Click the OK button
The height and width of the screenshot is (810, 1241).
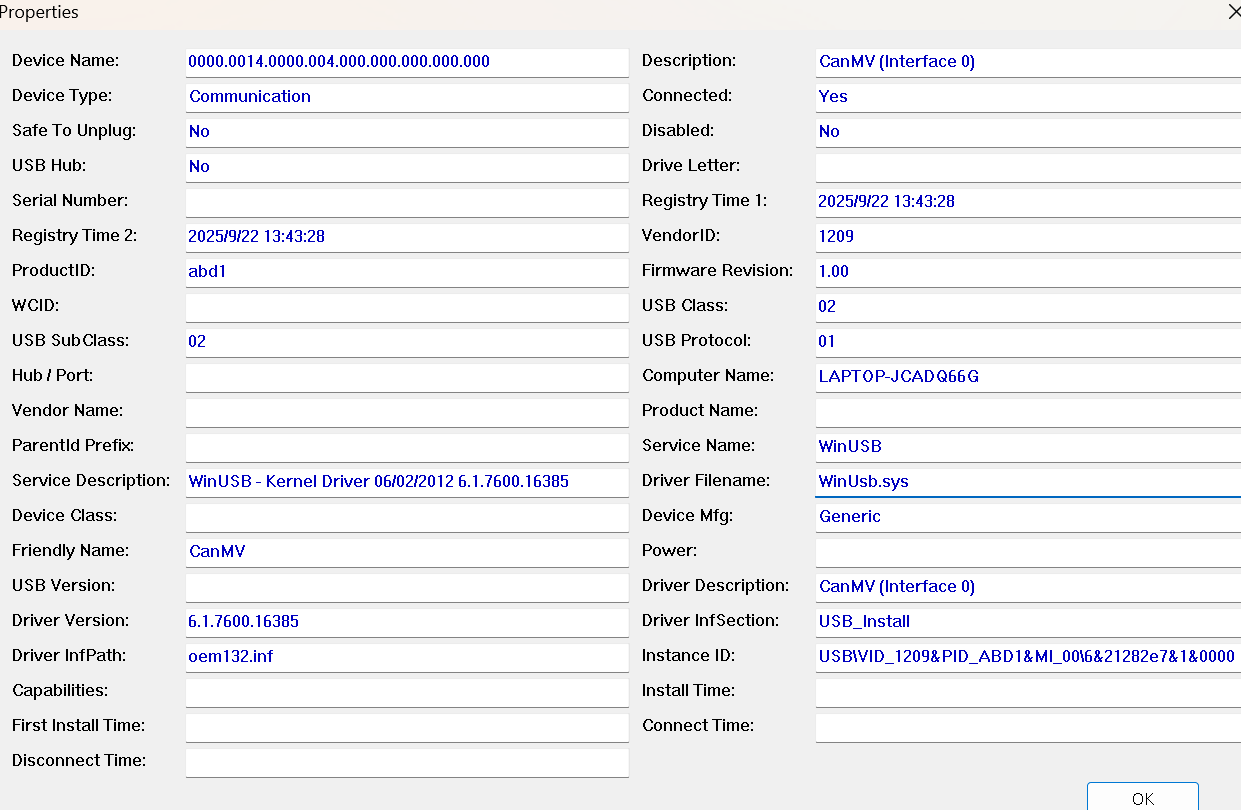tap(1142, 797)
